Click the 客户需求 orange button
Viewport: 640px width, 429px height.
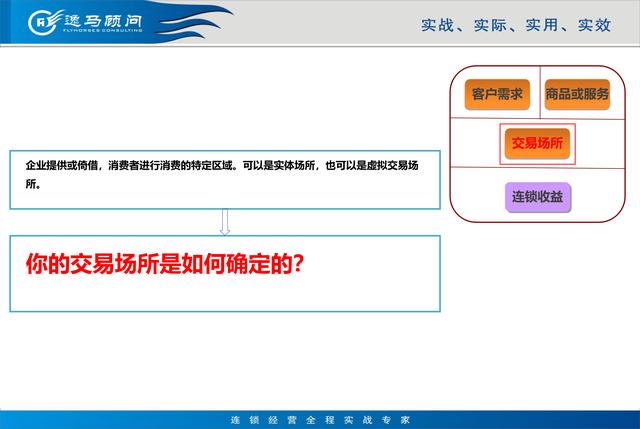click(497, 94)
